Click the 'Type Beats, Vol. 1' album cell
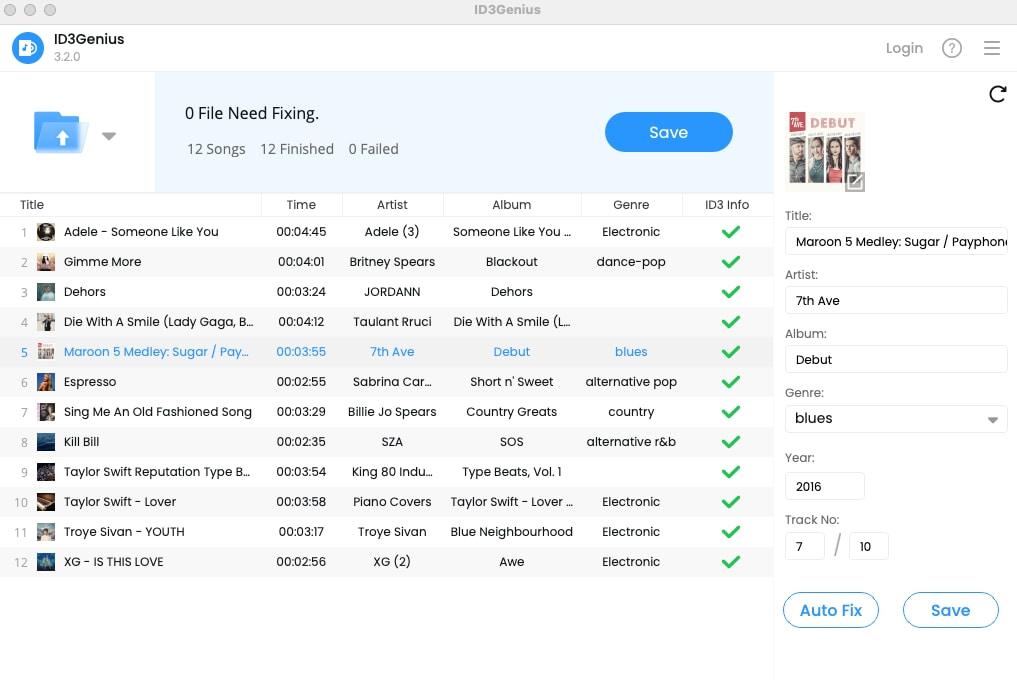 pos(512,472)
